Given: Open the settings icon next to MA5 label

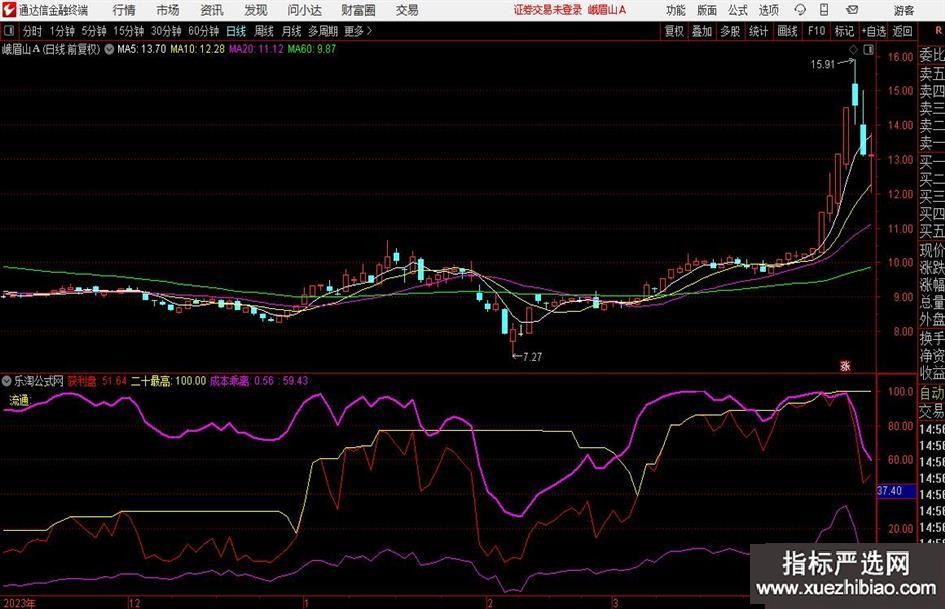Looking at the screenshot, I should coord(109,48).
